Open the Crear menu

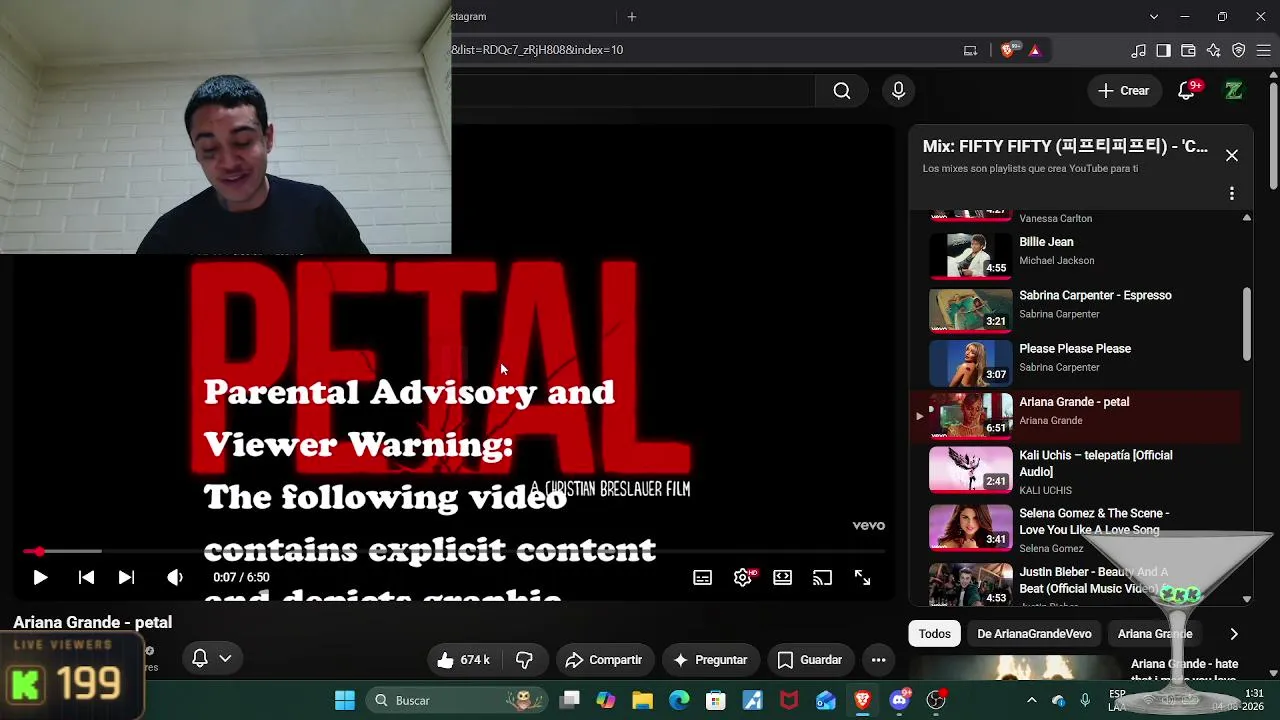point(1124,91)
